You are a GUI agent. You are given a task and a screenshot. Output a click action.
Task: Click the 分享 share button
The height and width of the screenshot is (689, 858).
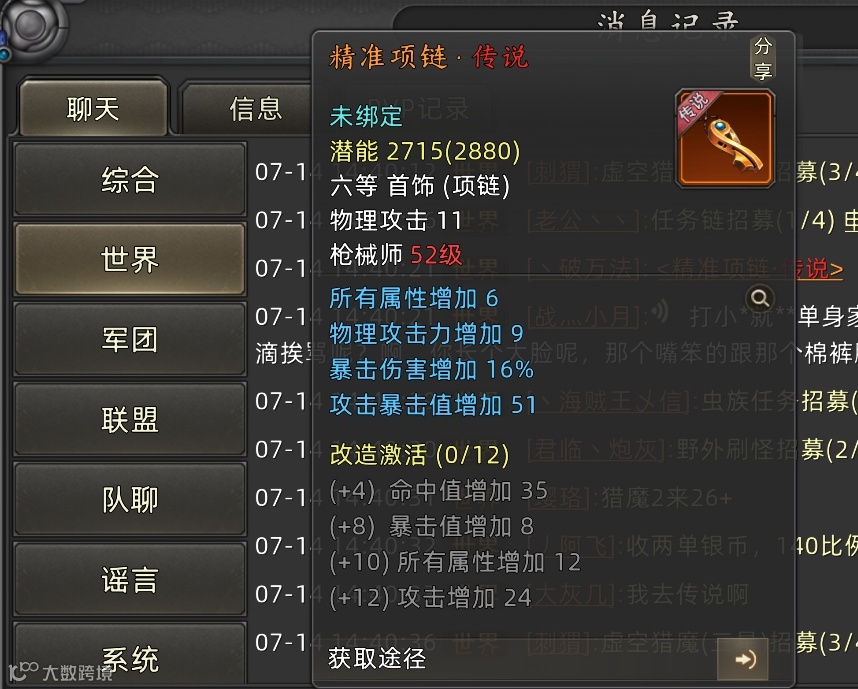(763, 57)
